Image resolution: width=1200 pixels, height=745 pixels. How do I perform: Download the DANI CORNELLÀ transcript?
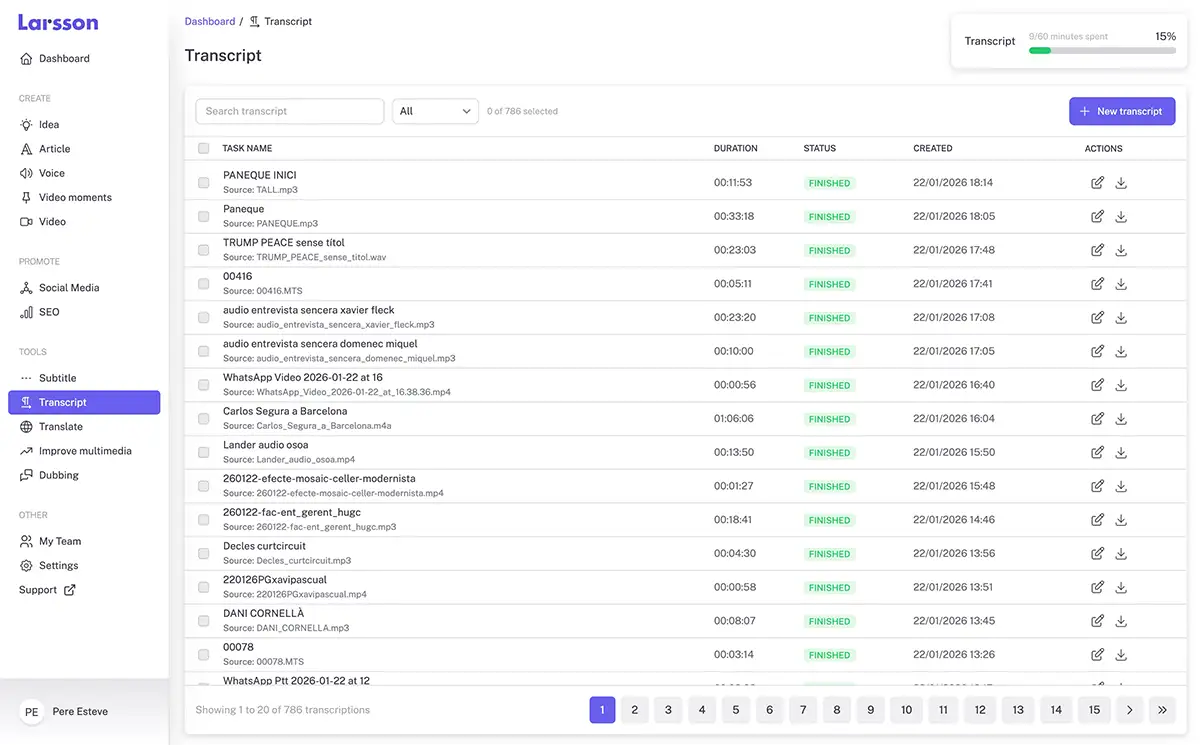tap(1121, 621)
